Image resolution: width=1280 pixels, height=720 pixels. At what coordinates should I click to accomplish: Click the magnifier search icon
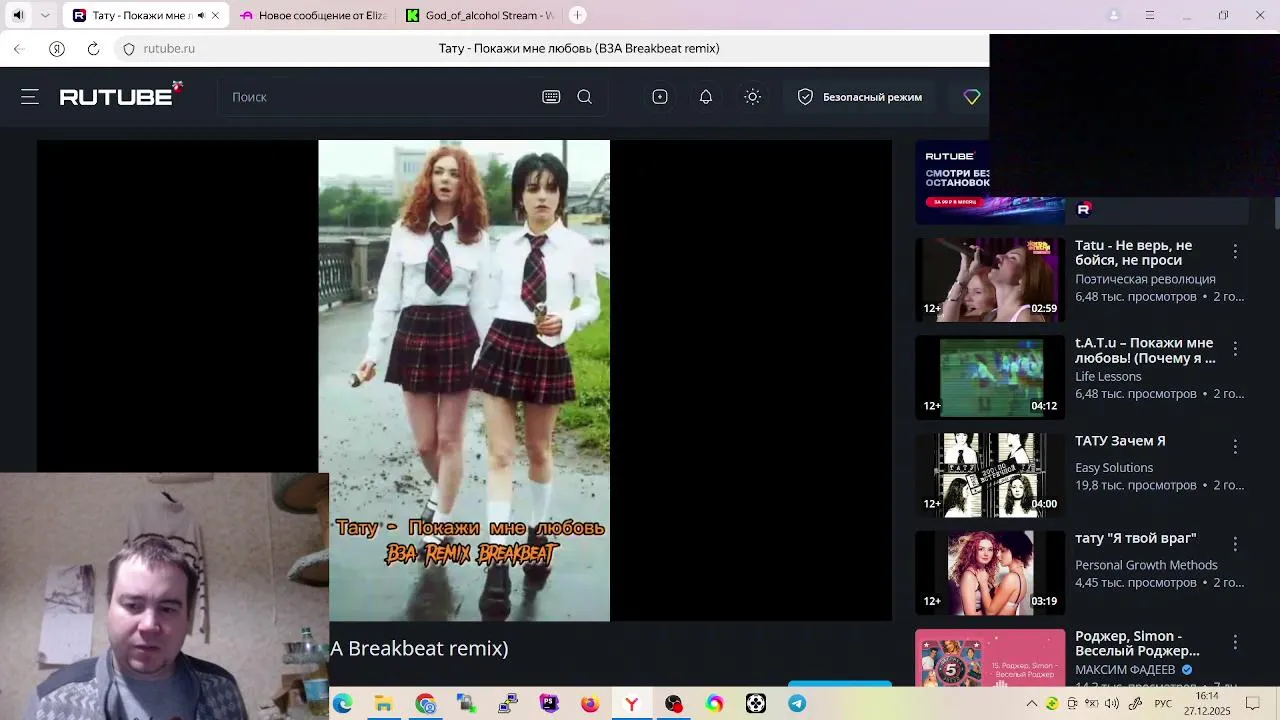pyautogui.click(x=585, y=97)
